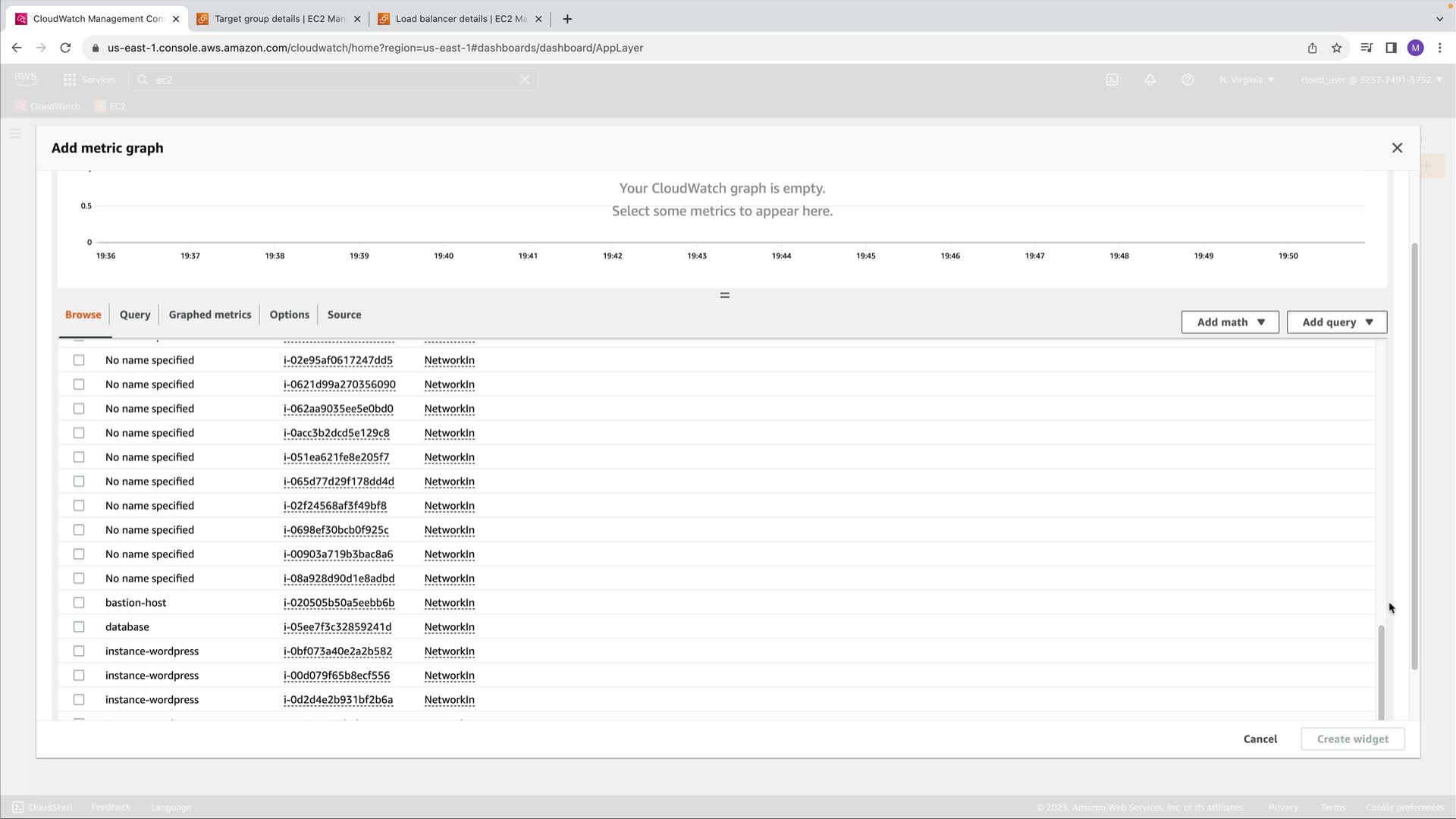Expand the Add query dropdown
This screenshot has width=1456, height=819.
(x=1336, y=322)
